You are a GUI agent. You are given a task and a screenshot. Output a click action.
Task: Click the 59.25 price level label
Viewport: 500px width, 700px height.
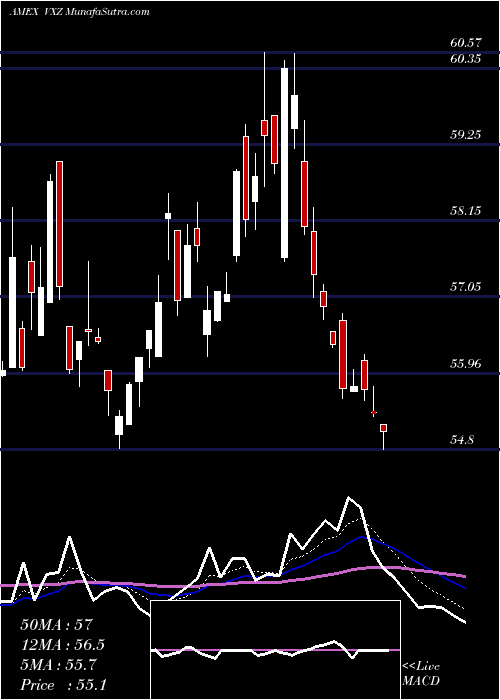466,134
